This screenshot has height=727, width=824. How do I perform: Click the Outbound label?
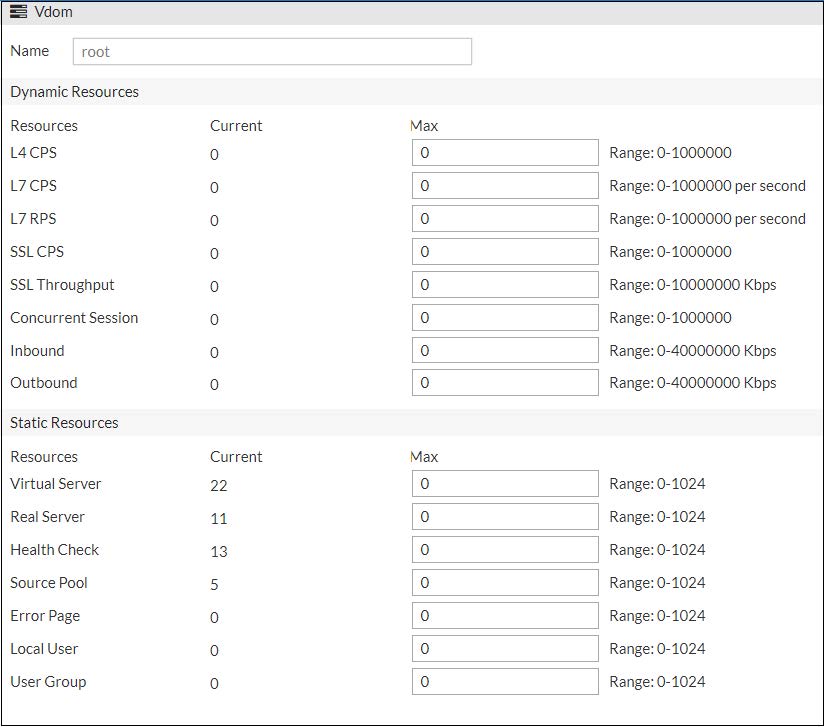(x=44, y=383)
